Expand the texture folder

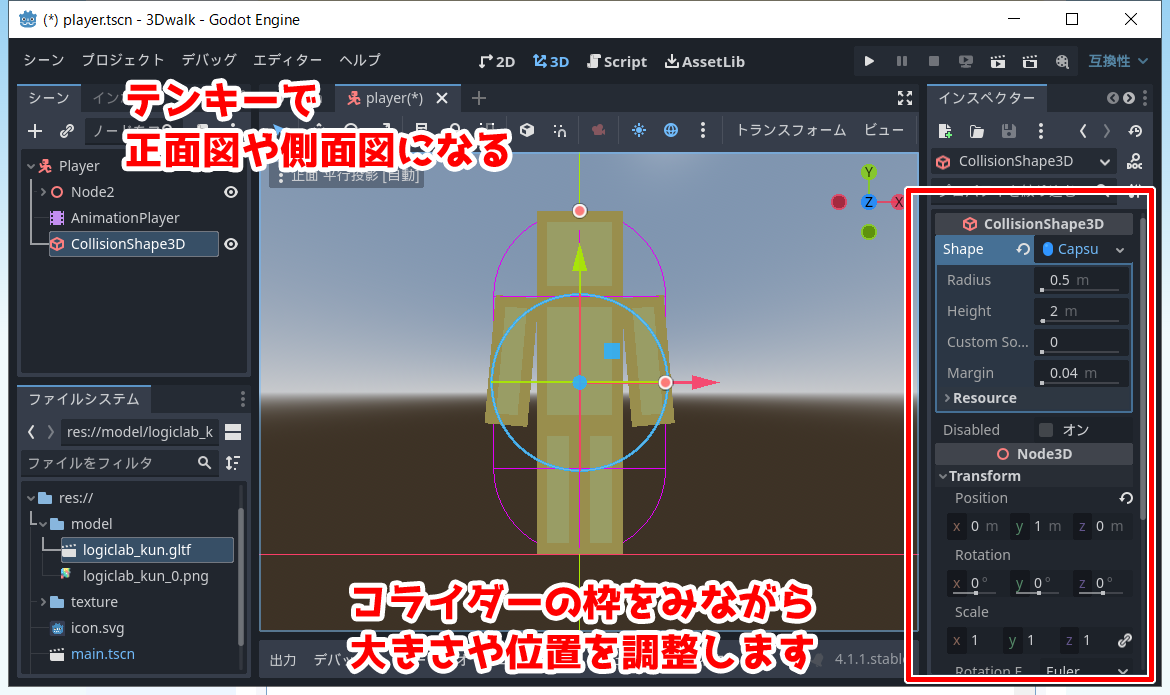tap(43, 602)
